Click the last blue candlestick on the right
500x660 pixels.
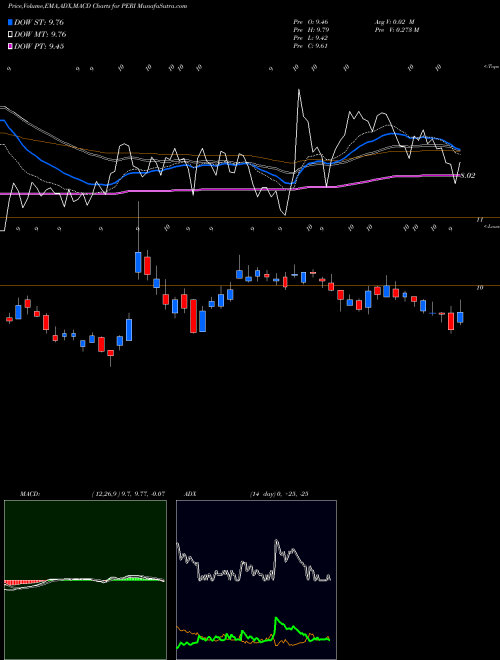click(x=460, y=317)
